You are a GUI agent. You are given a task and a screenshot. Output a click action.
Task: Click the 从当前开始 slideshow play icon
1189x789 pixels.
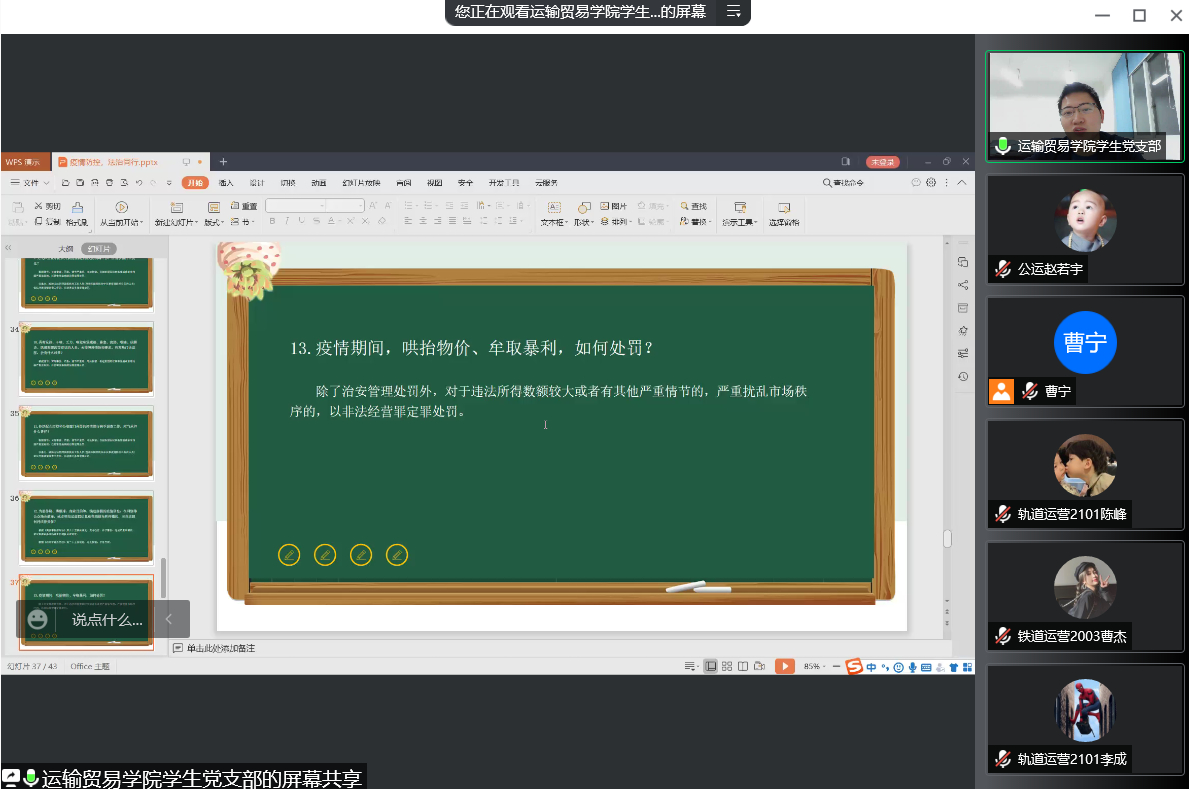121,207
